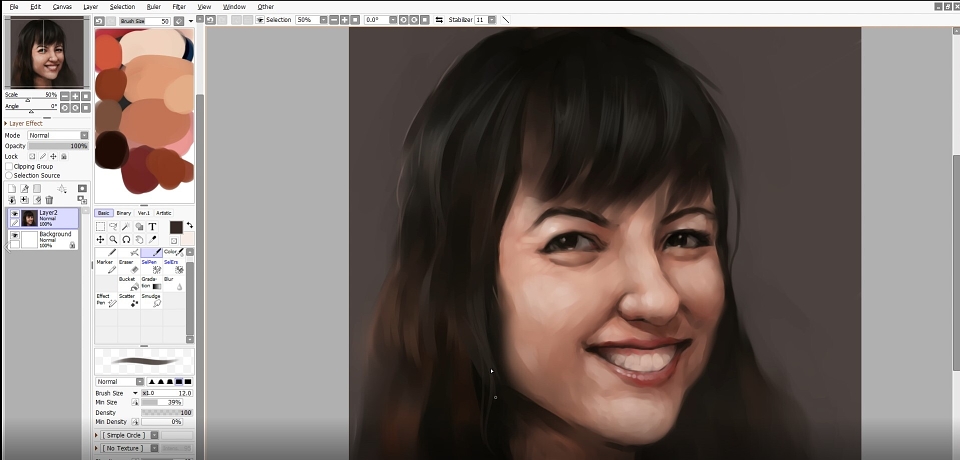
Task: Open the rotation angle 0.0° dropdown
Action: point(393,20)
